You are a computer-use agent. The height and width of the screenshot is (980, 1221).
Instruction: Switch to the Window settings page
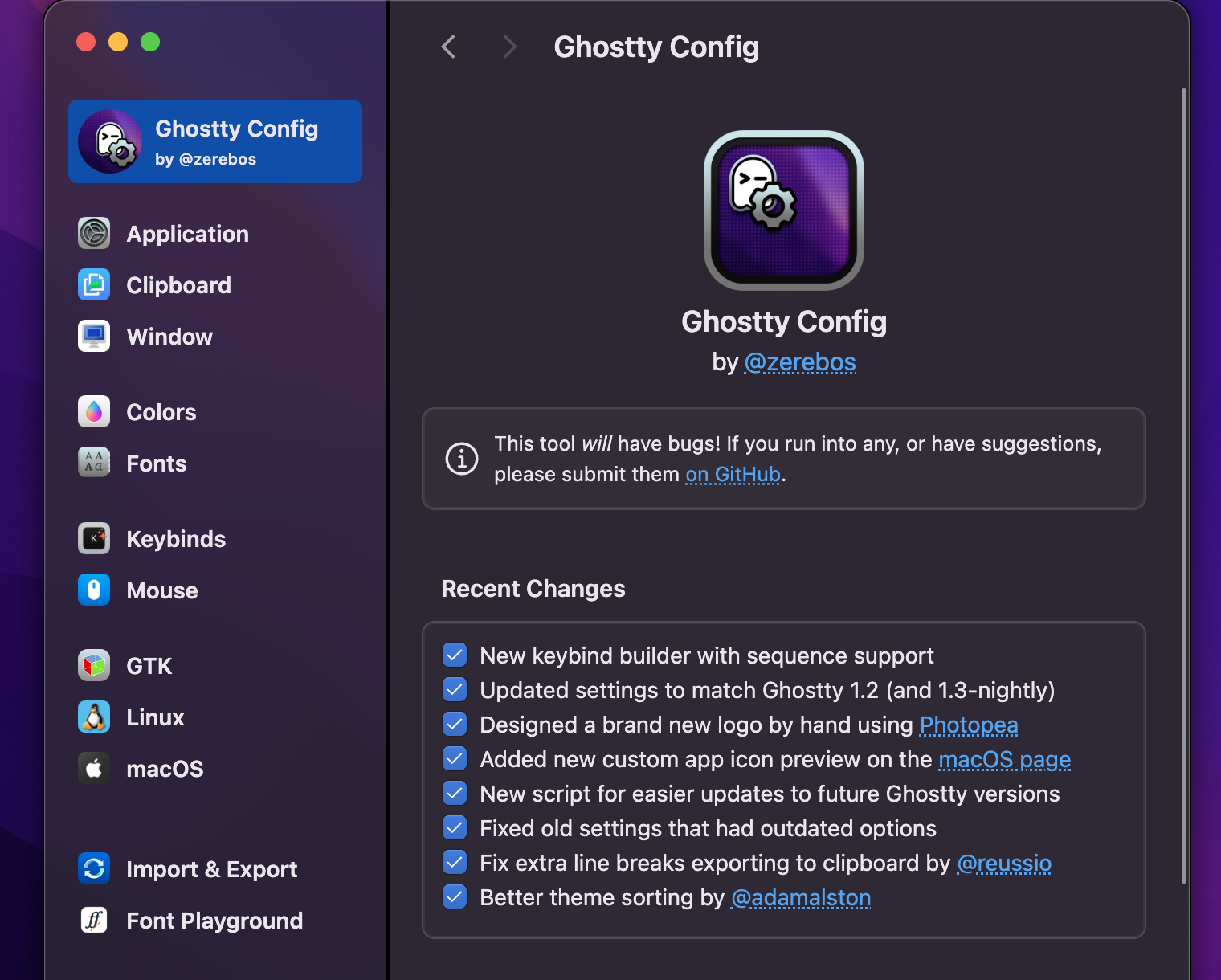click(169, 337)
